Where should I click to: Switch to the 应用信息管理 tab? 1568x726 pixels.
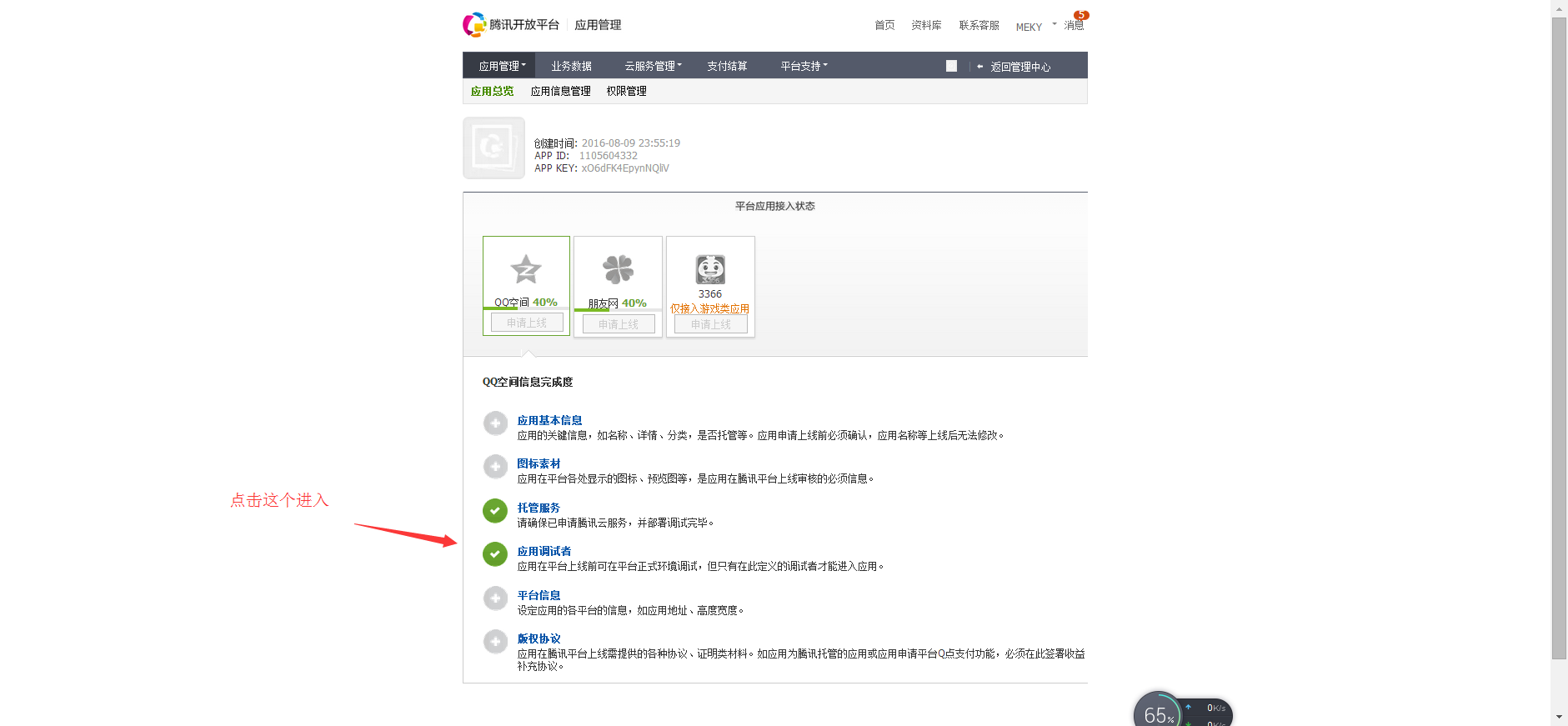560,91
